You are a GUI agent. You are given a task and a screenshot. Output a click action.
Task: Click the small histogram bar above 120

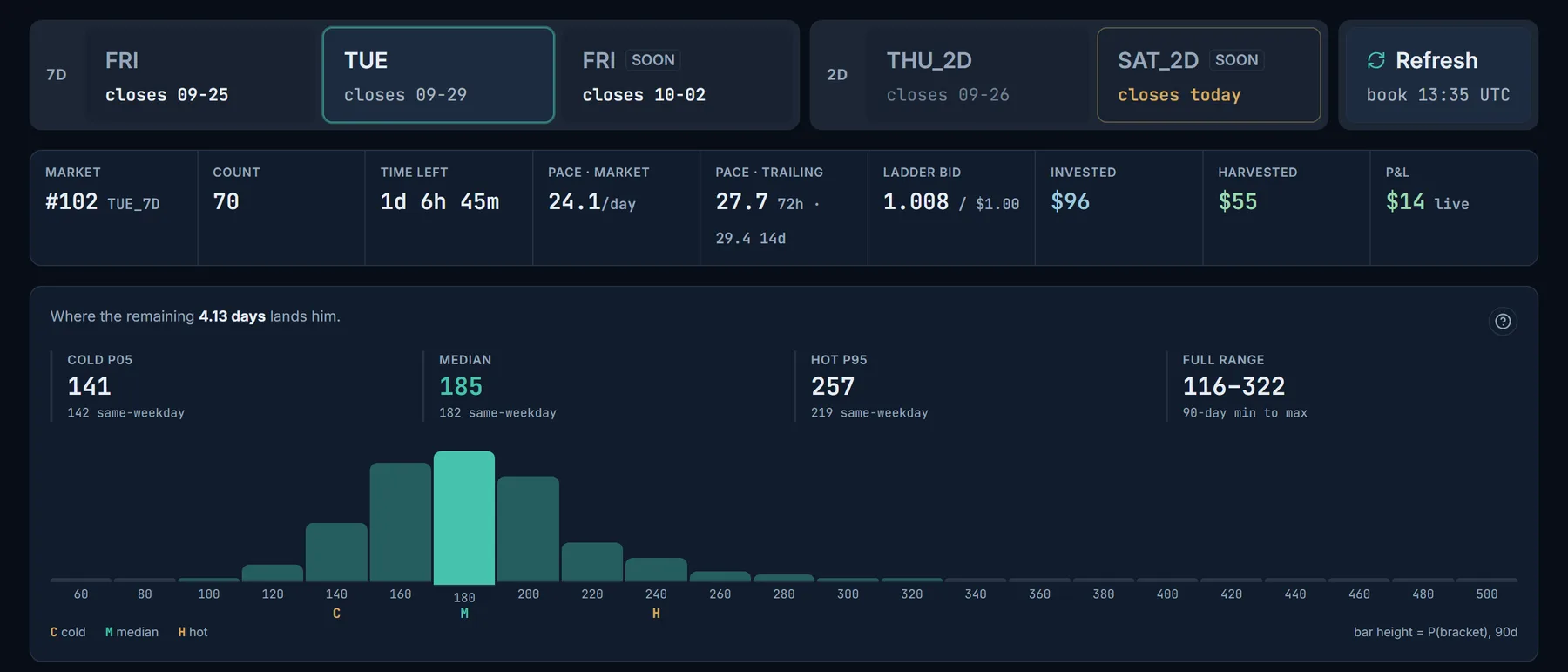[x=273, y=574]
